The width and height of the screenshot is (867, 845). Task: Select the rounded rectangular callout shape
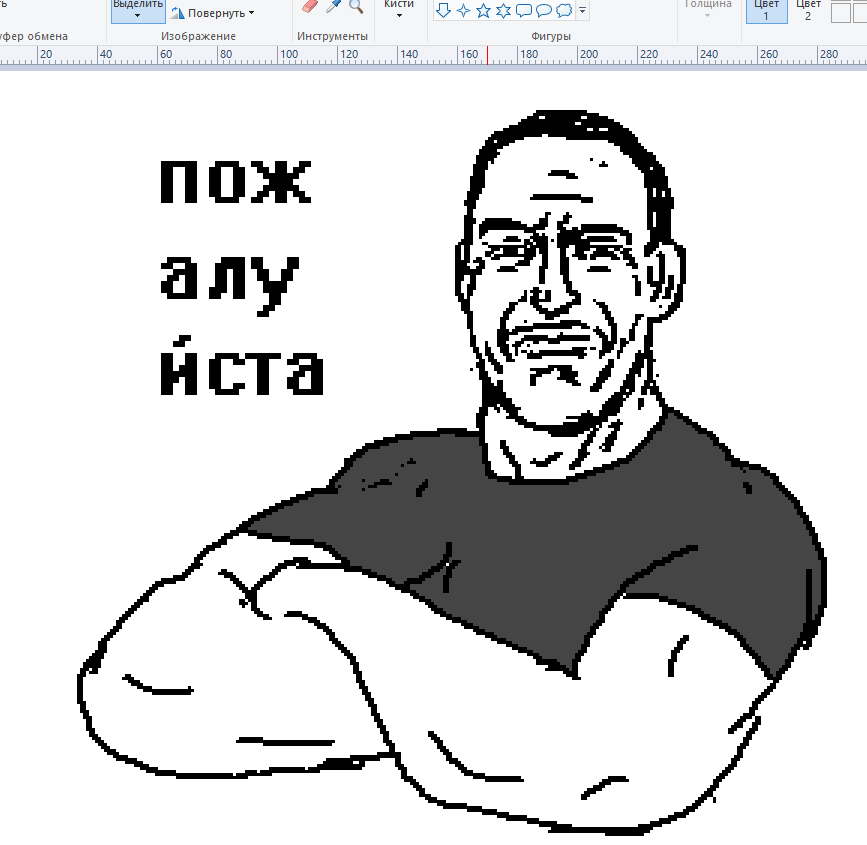coord(524,10)
